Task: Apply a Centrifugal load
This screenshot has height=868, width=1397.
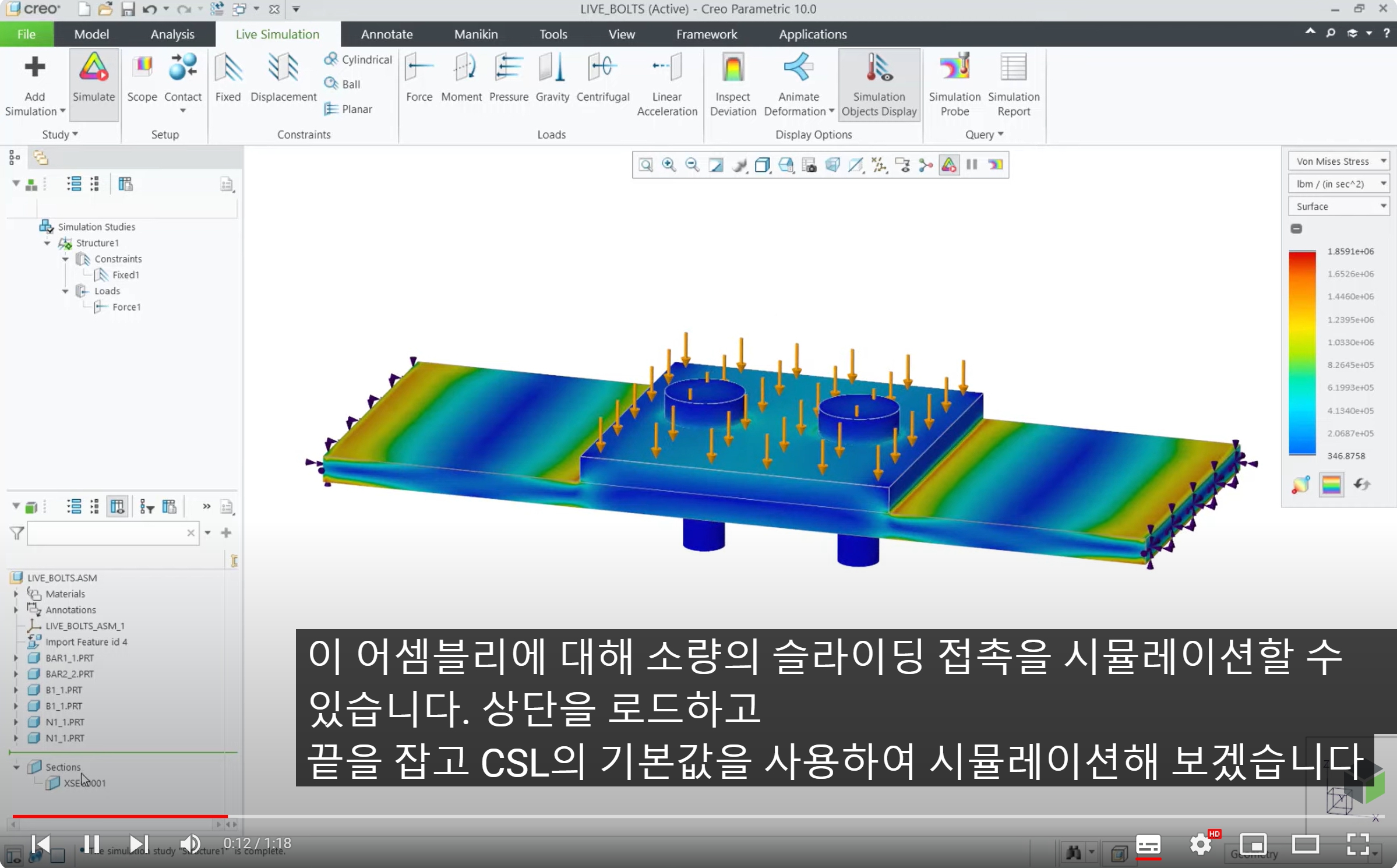Action: point(603,79)
